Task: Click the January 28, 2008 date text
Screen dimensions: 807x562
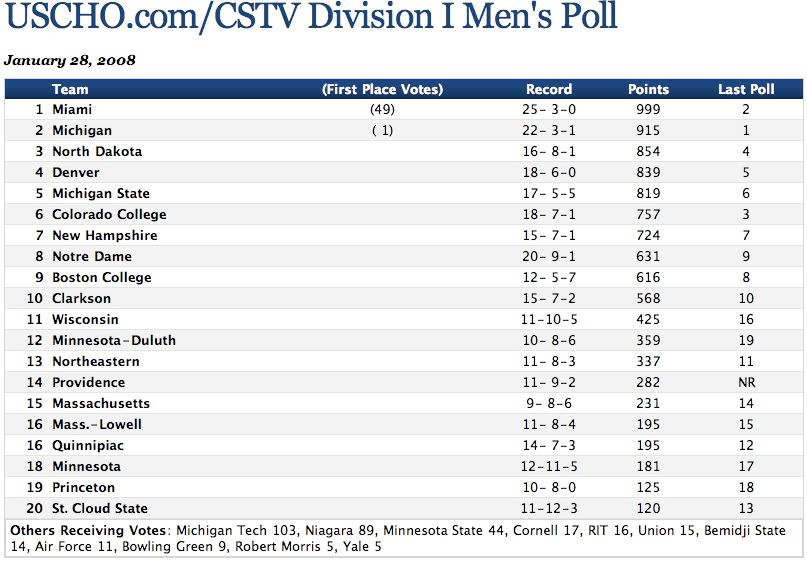Action: pos(70,60)
